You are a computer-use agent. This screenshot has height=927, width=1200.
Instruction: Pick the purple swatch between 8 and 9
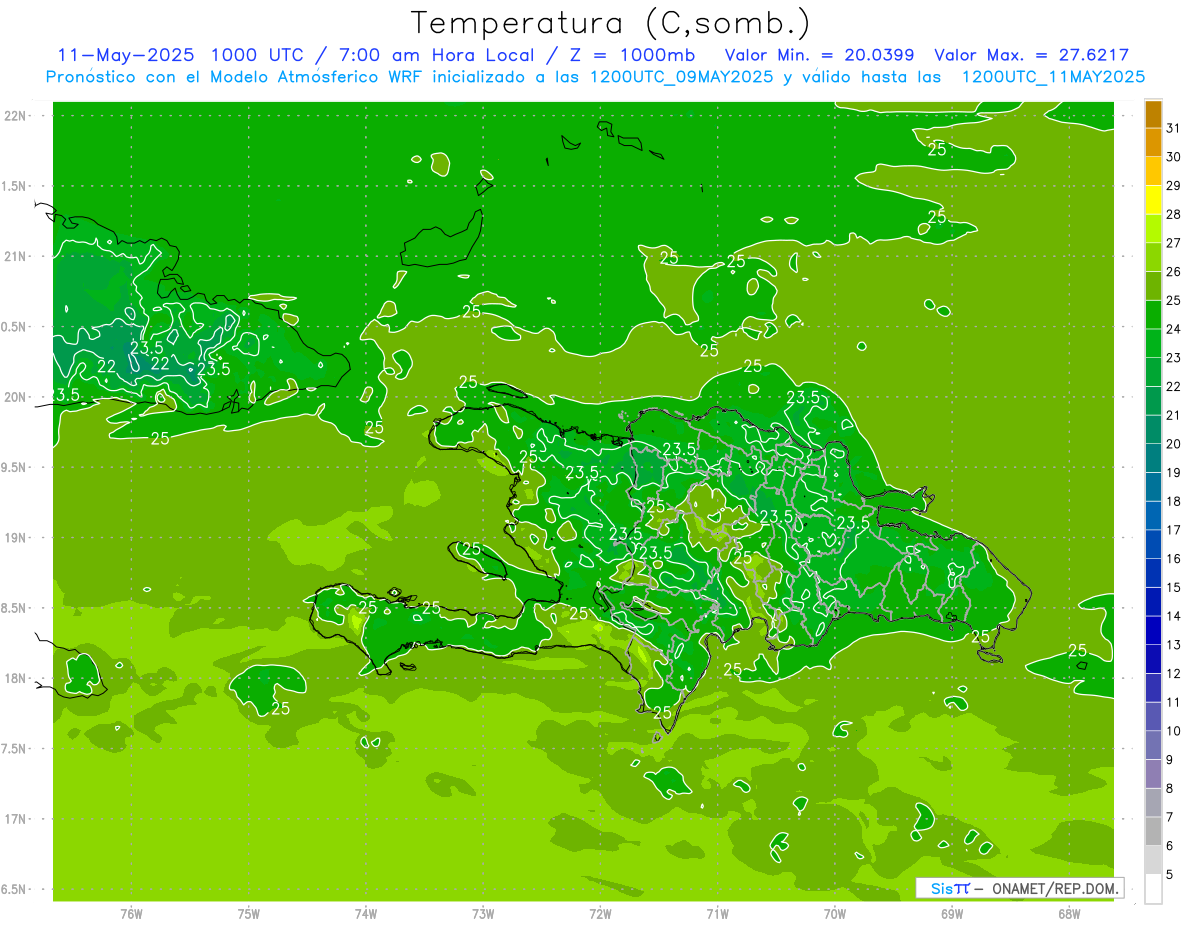coord(1153,774)
